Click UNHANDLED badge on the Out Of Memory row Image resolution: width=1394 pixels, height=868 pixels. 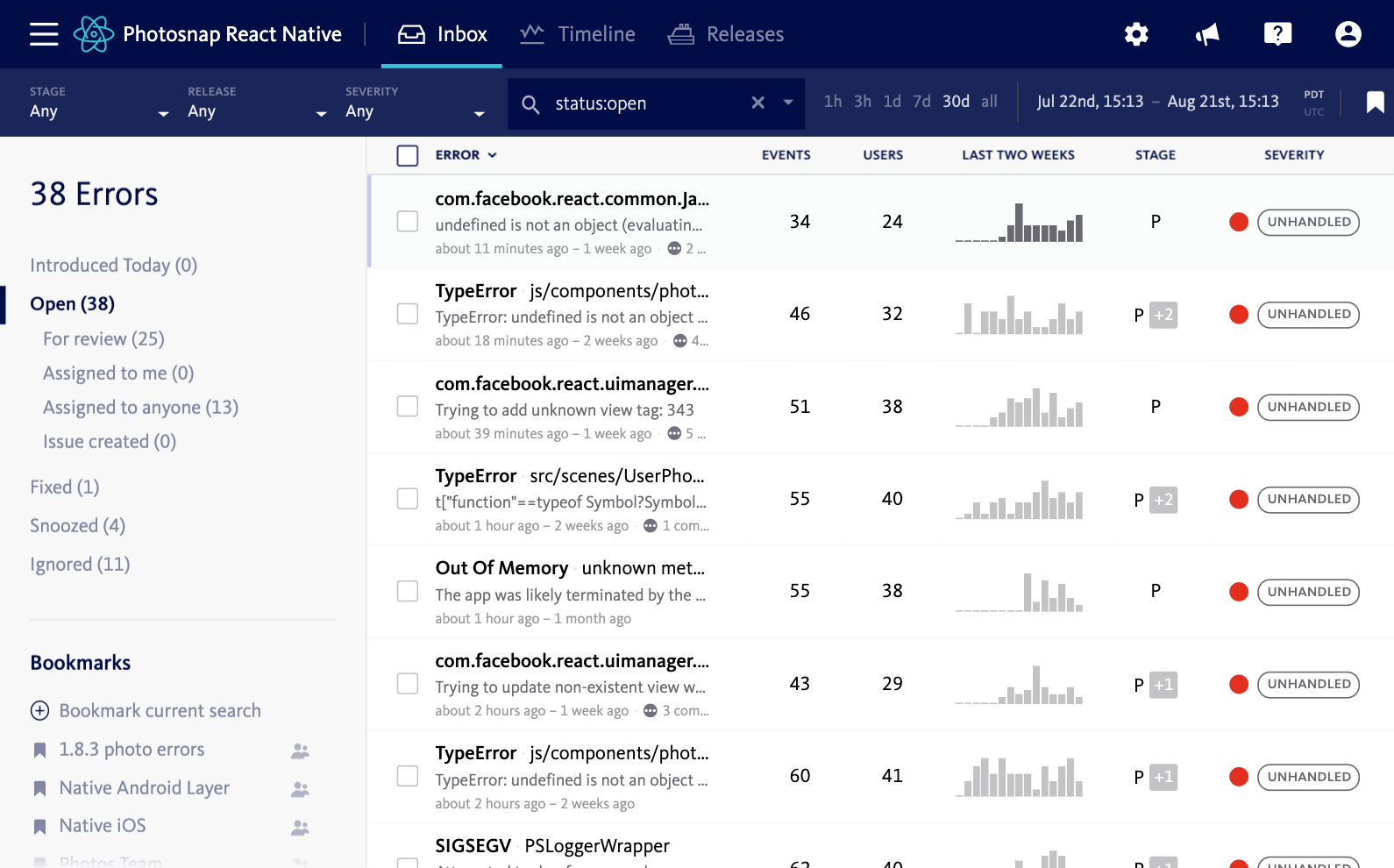coord(1308,592)
